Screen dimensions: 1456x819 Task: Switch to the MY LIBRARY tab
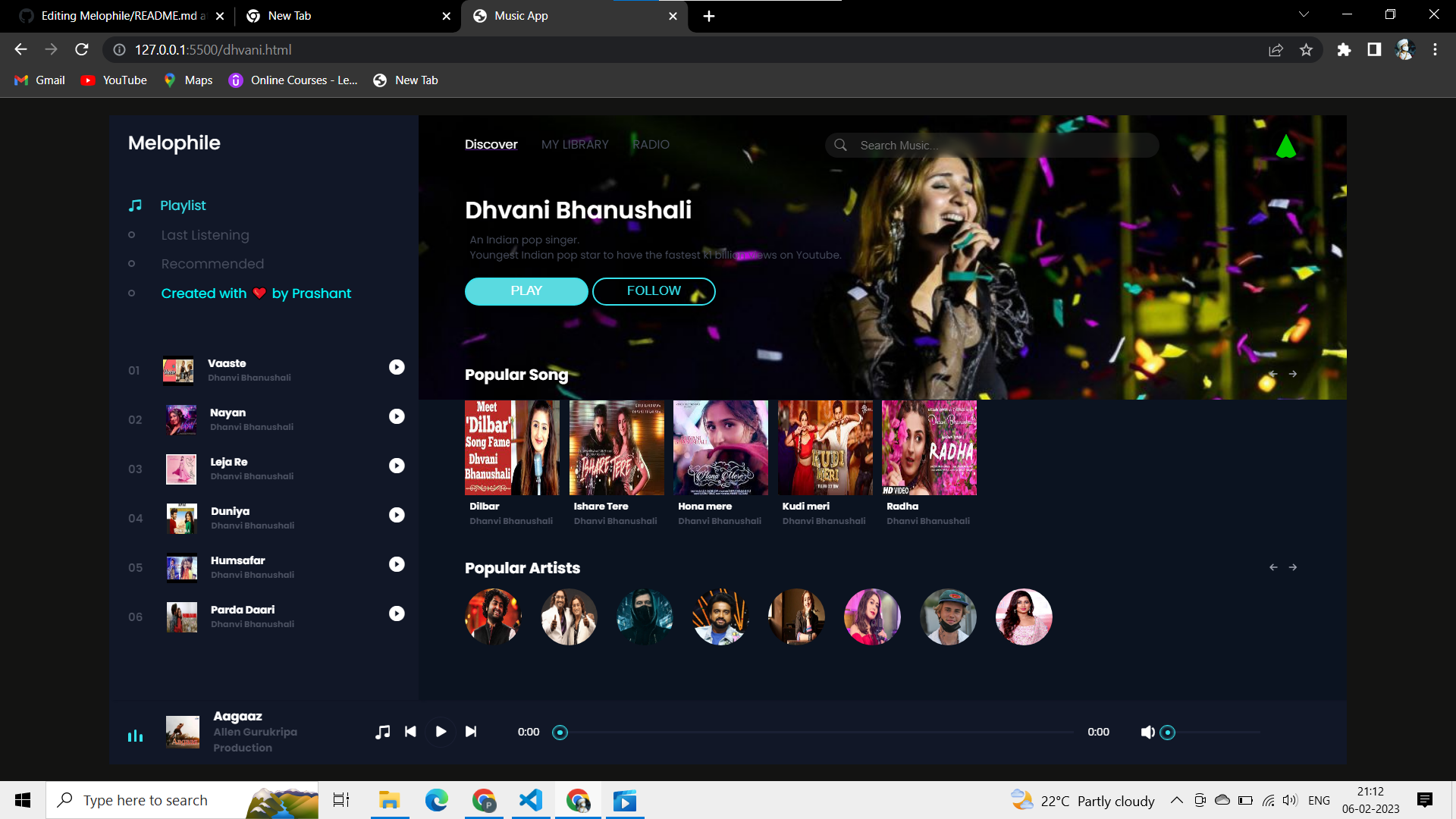coord(575,144)
